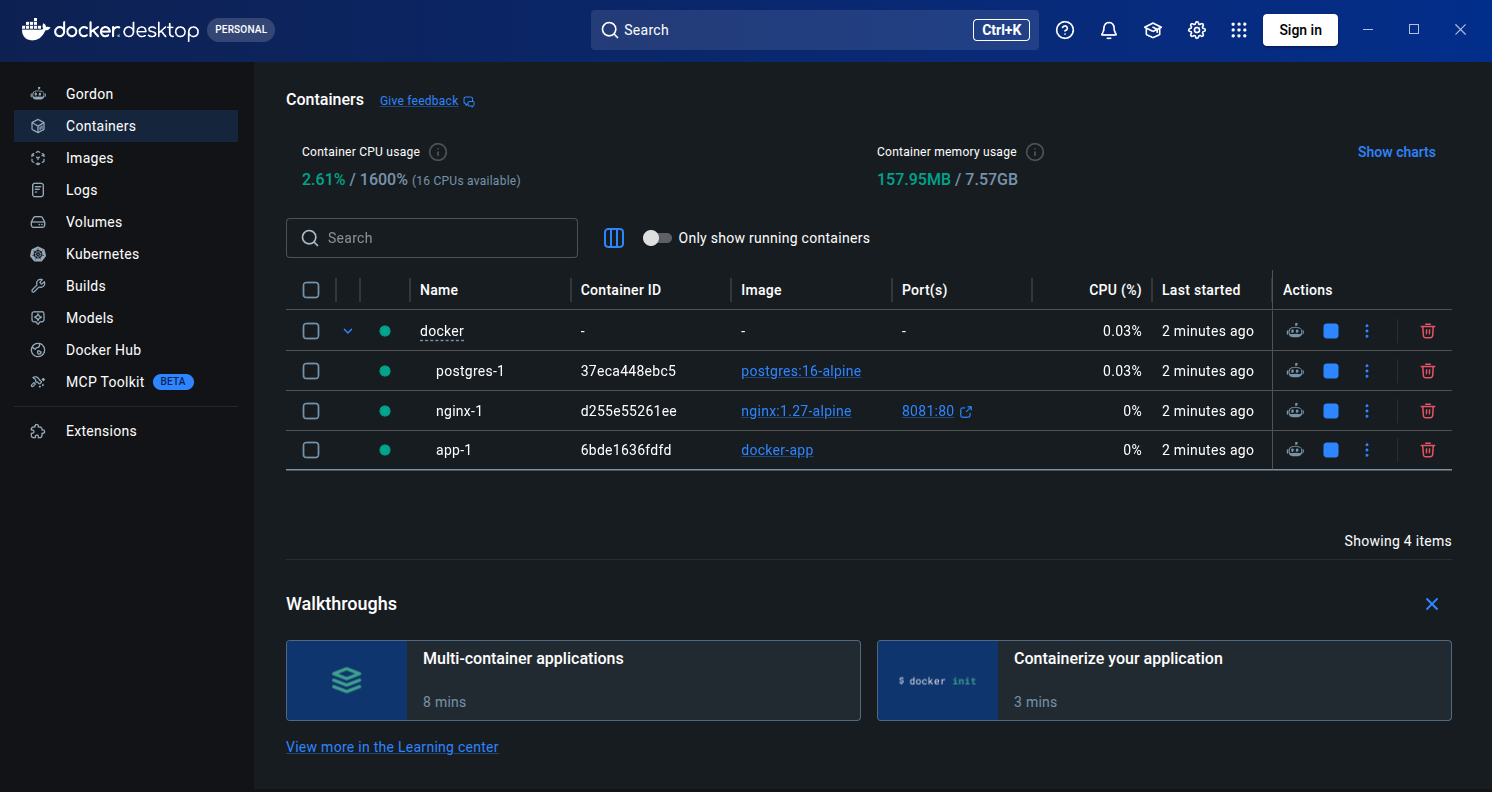Ask Gordon about nginx-1 container
This screenshot has width=1492, height=792.
pyautogui.click(x=1295, y=411)
